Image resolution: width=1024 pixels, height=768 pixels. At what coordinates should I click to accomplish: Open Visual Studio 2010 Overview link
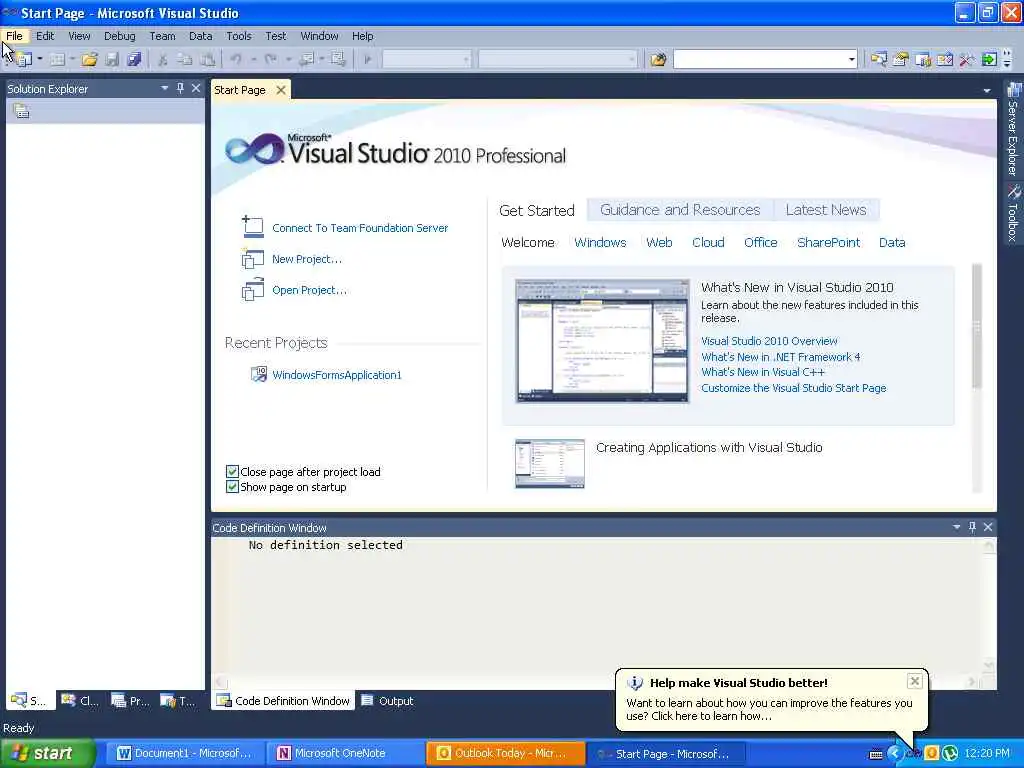coord(769,341)
